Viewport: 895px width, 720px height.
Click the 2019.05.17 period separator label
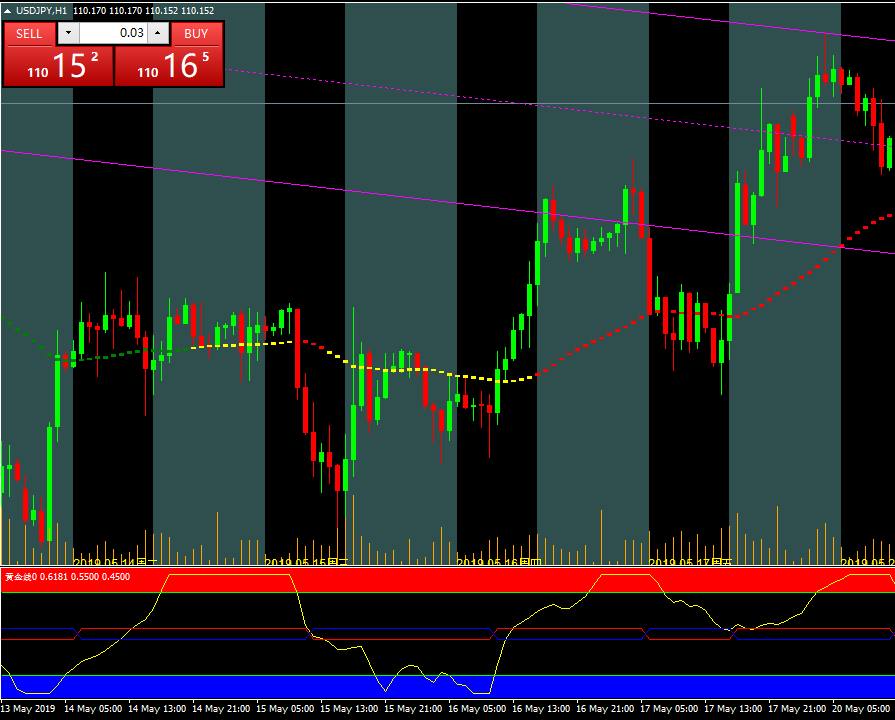pyautogui.click(x=690, y=563)
